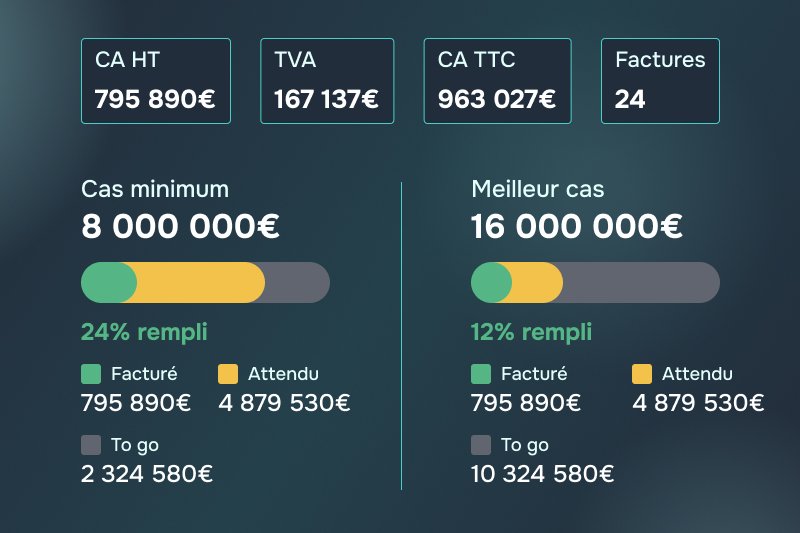
Task: Click yellow Attendu swatch under Cas minimum
Action: [x=228, y=374]
